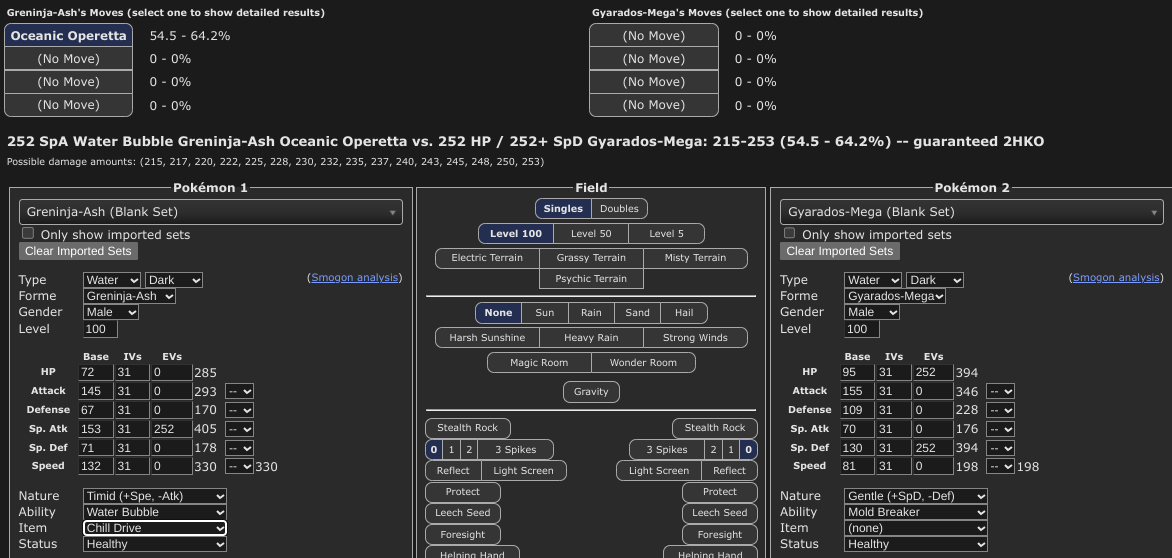
Task: Clear imported sets for Pokémon 1
Action: point(78,251)
